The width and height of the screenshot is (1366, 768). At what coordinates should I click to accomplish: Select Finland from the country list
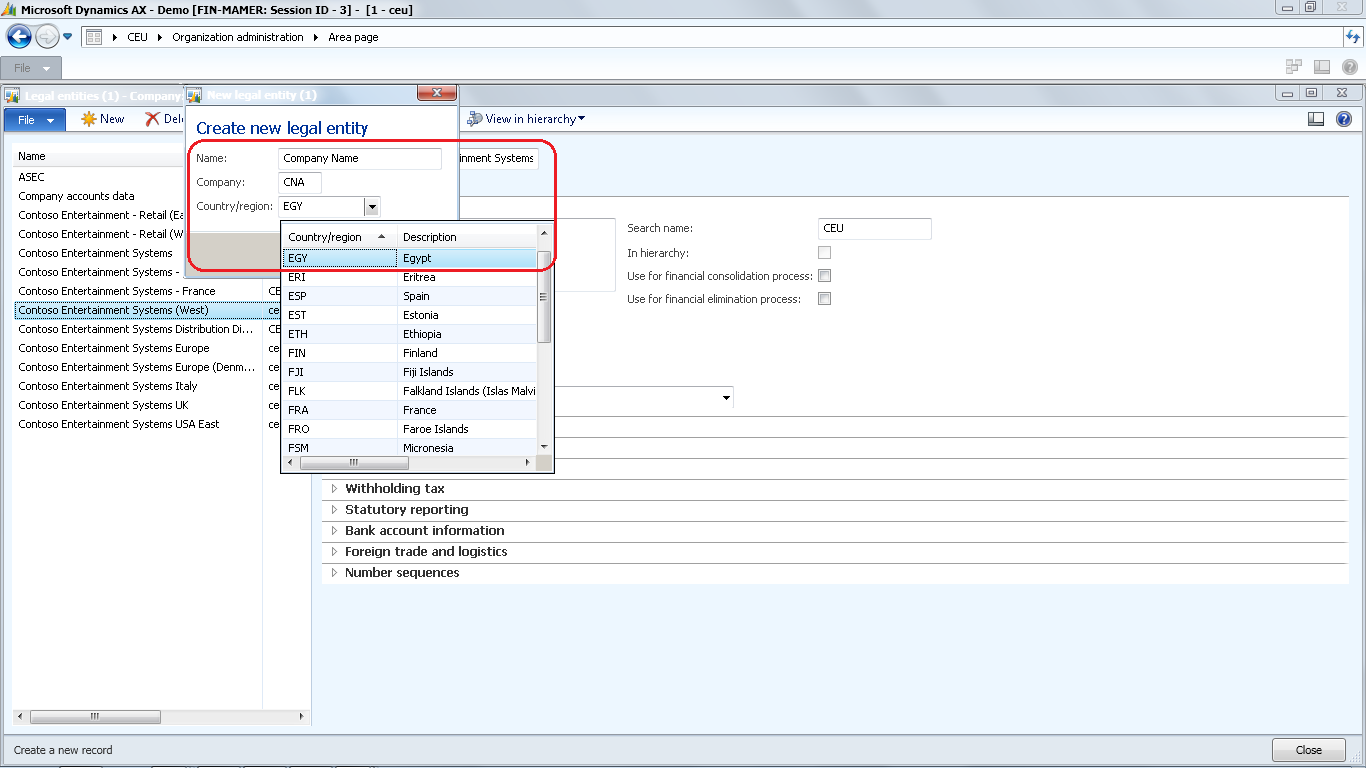pyautogui.click(x=410, y=353)
